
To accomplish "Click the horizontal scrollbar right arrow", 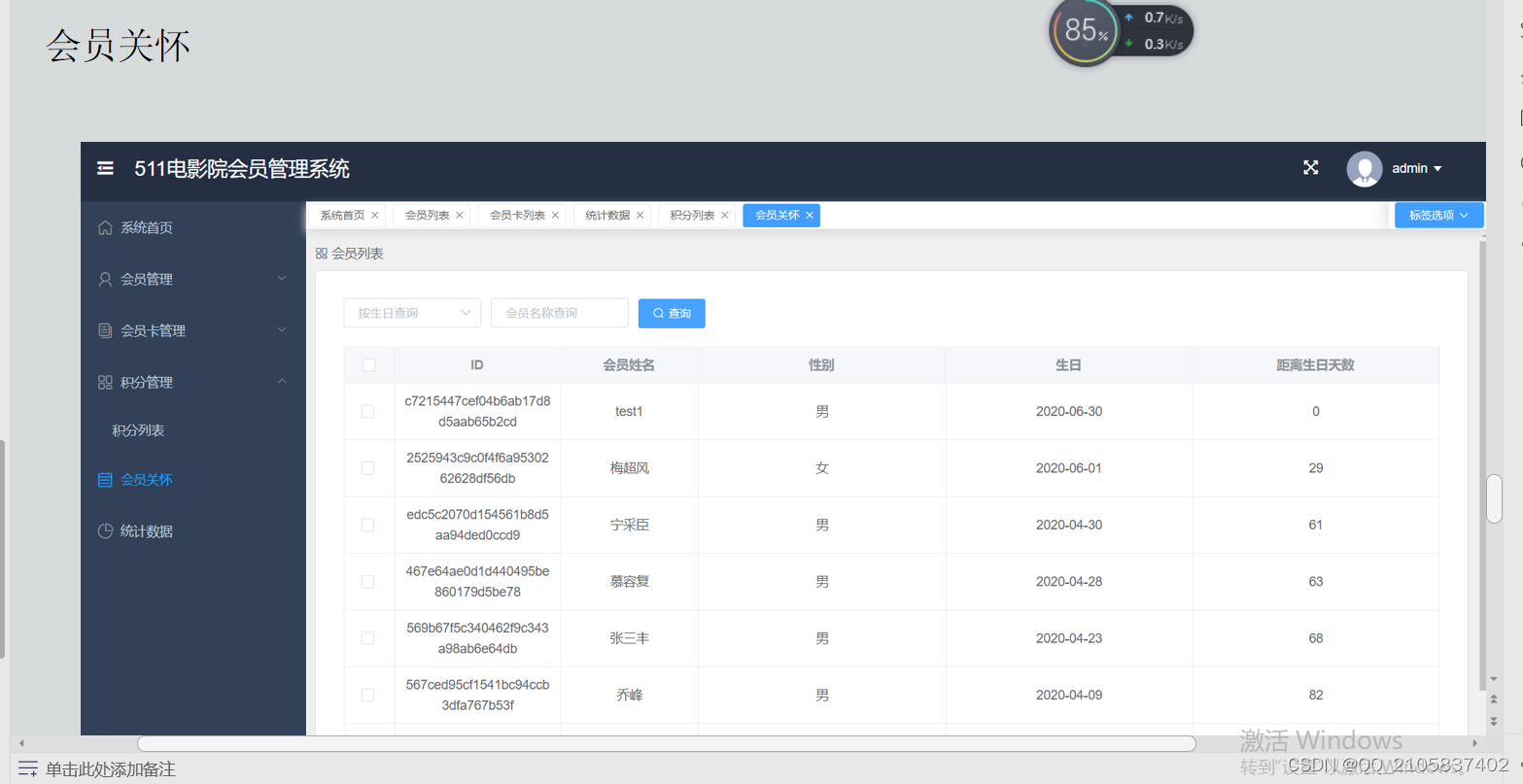I will click(x=1474, y=743).
